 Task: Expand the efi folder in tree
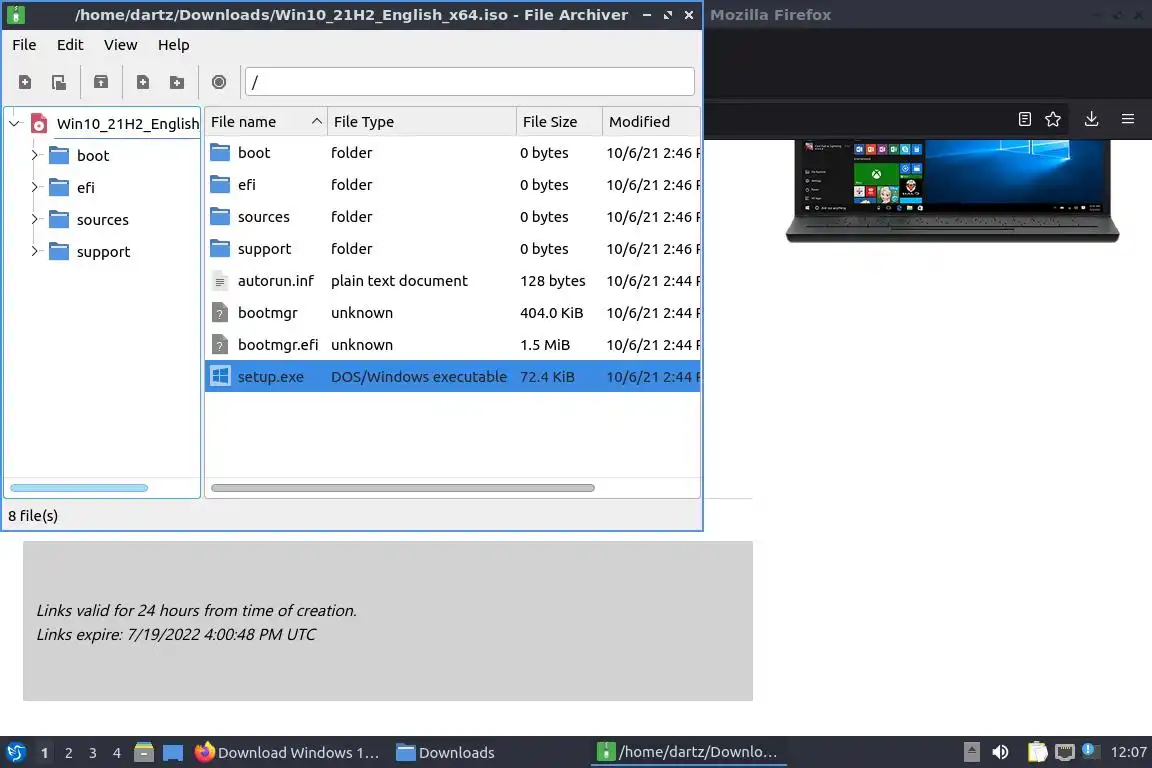(x=35, y=187)
